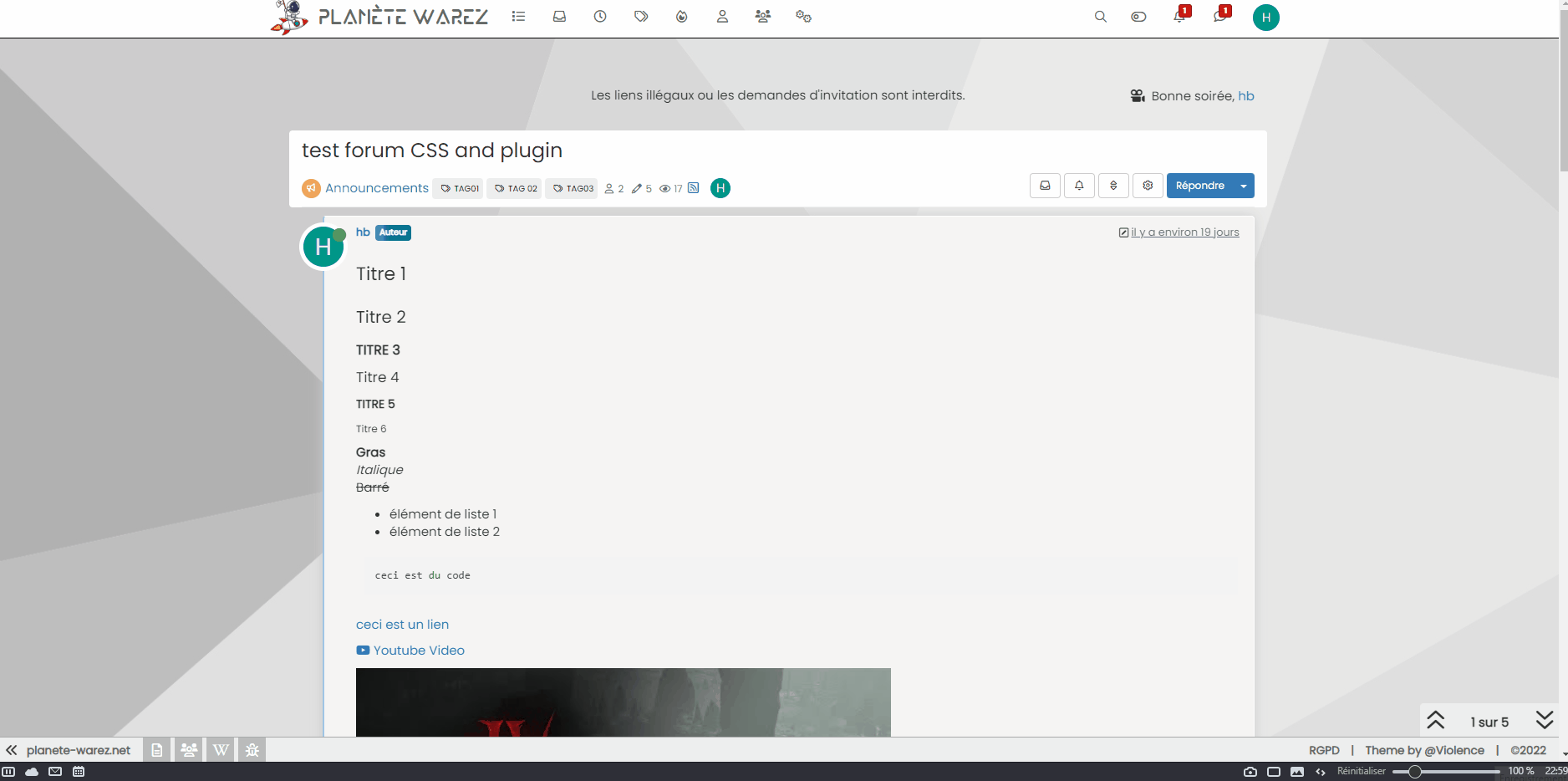1568x781 pixels.
Task: Toggle the eye icon near the search bar
Action: pyautogui.click(x=1138, y=16)
